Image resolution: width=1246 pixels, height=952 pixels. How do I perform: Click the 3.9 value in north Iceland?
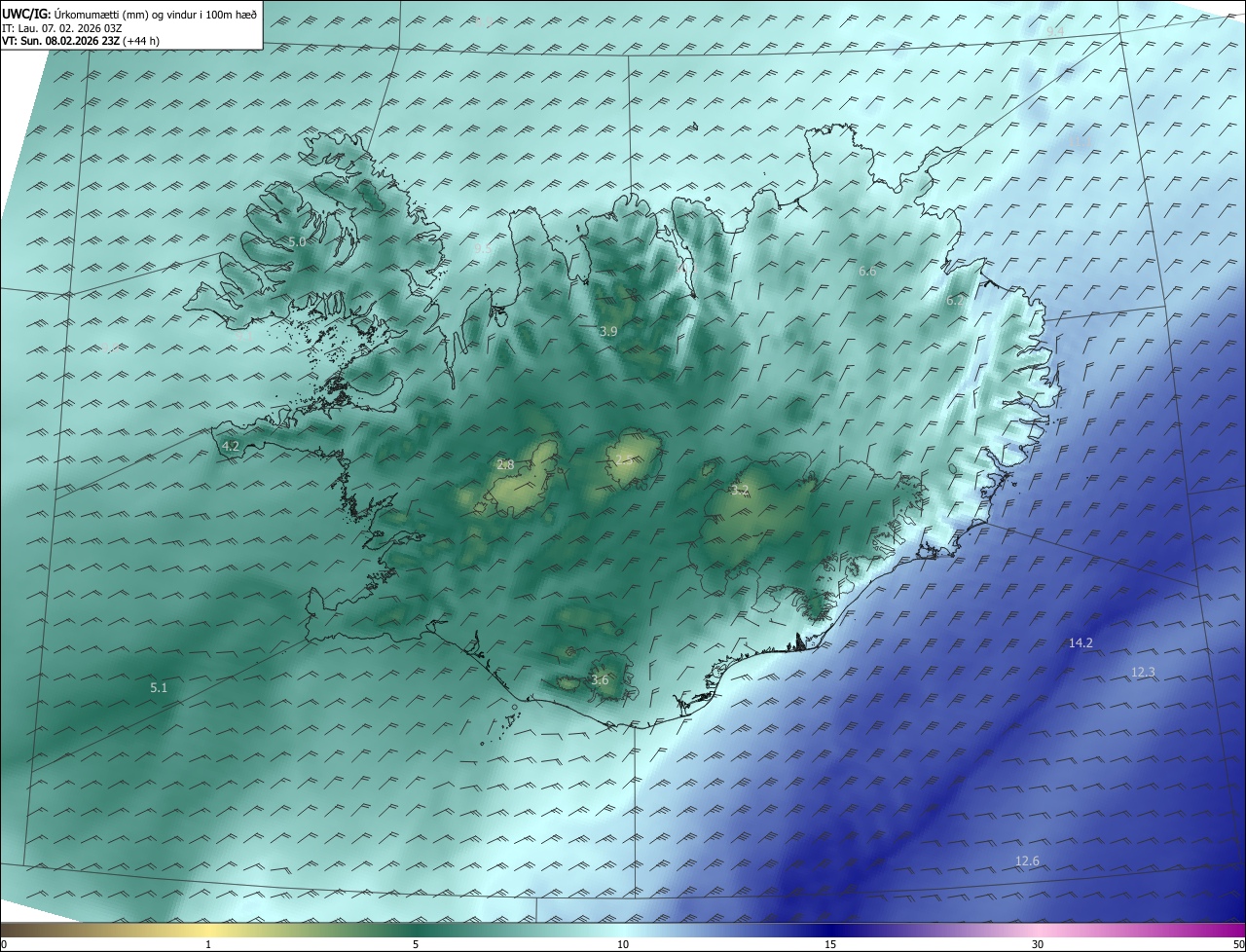point(608,332)
